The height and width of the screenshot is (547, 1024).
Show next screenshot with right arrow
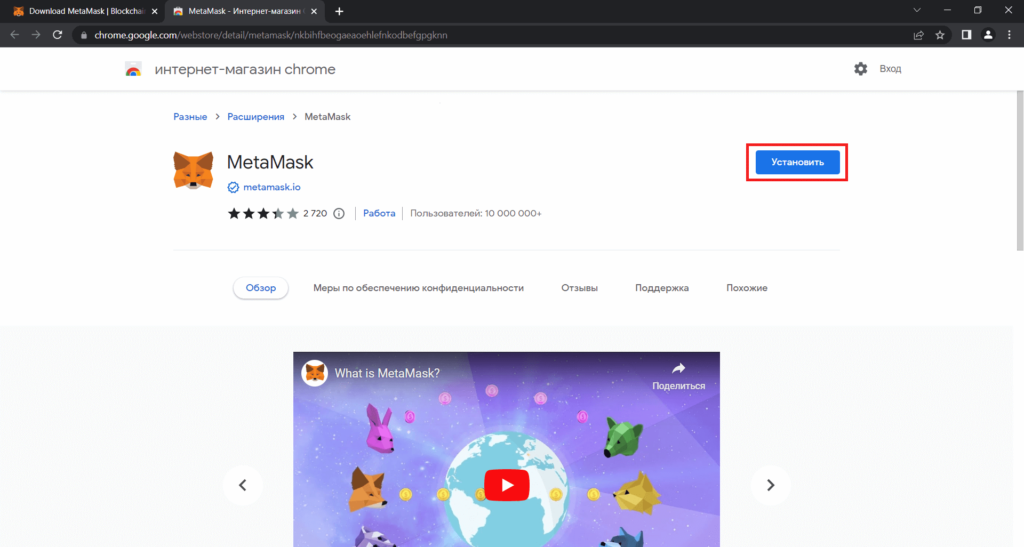pyautogui.click(x=770, y=485)
